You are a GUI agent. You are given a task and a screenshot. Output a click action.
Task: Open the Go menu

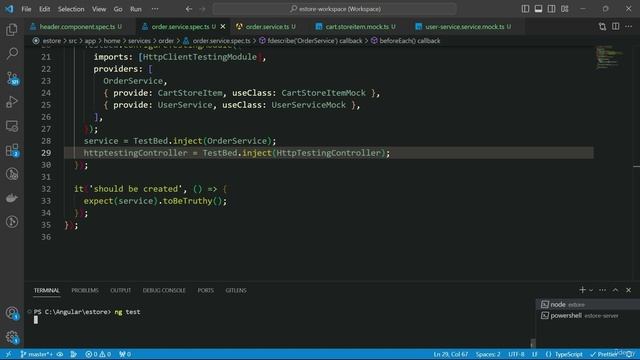click(x=118, y=9)
